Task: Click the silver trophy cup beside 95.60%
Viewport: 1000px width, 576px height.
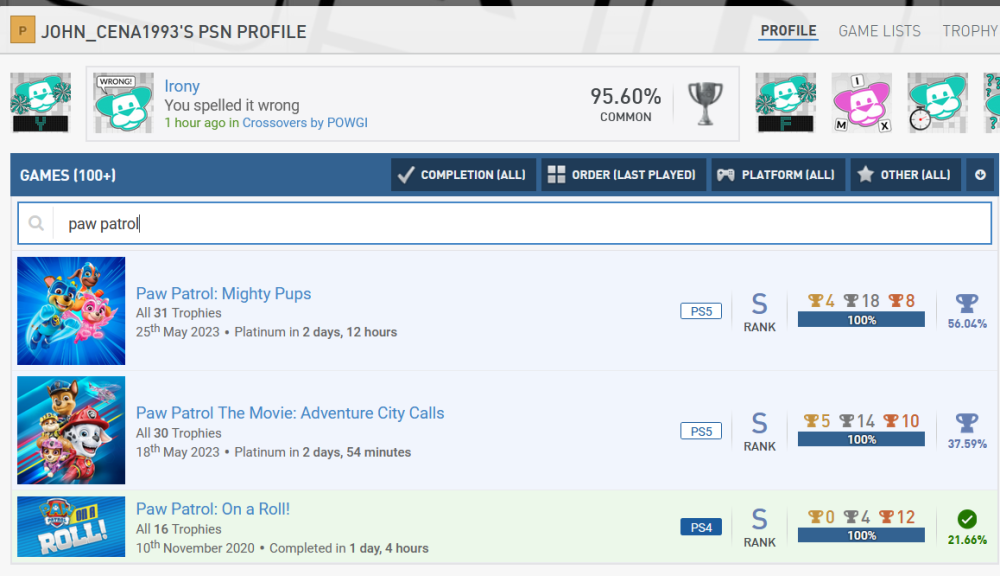Action: coord(706,104)
